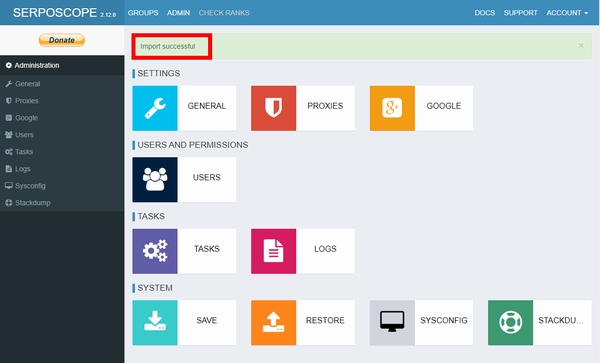Click the 'Import successful' message text

pyautogui.click(x=168, y=46)
